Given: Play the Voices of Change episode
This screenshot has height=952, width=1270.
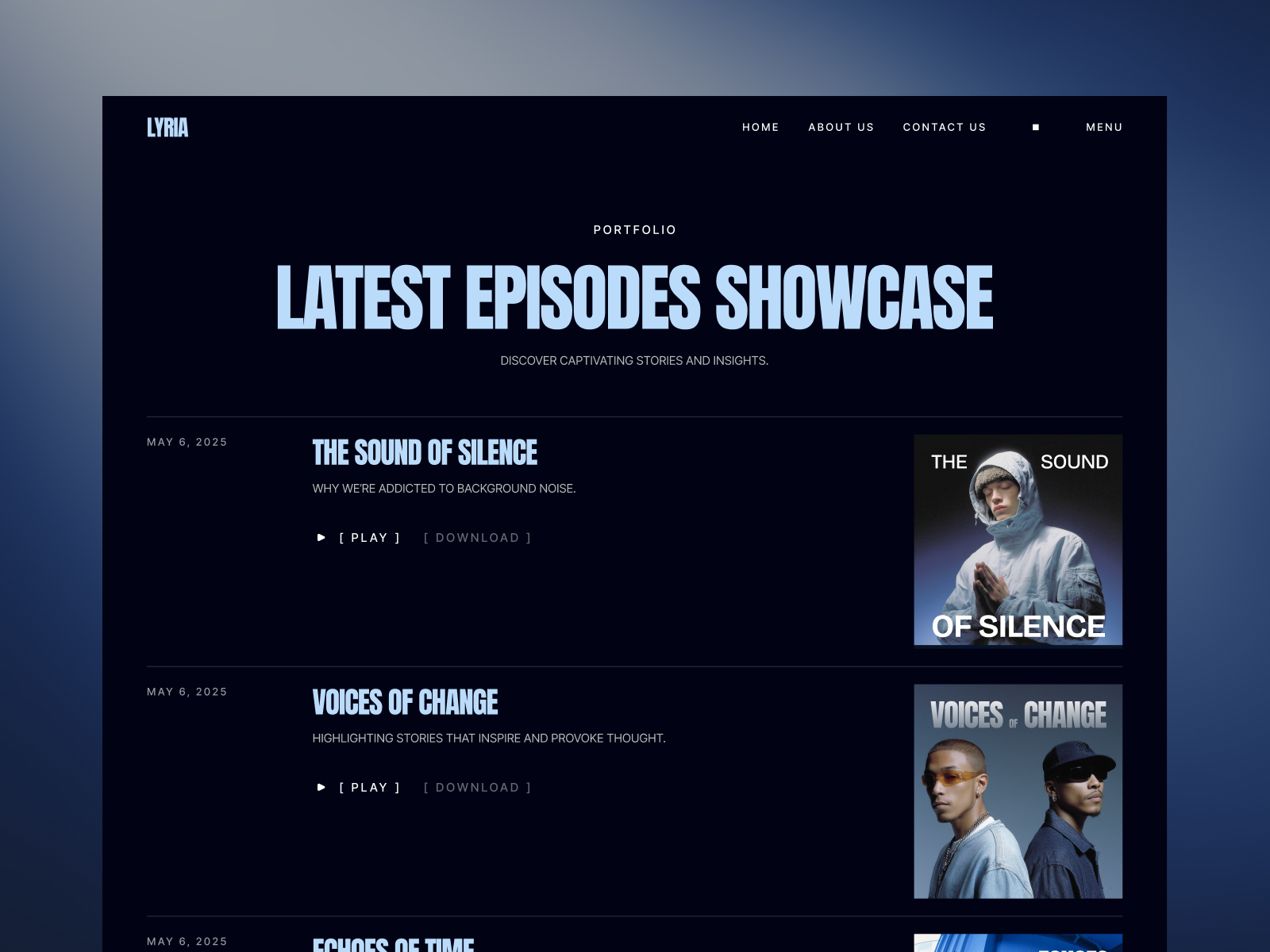Looking at the screenshot, I should 370,788.
